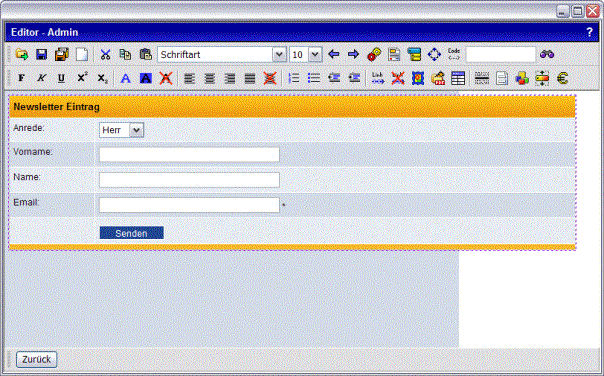Click the Email input field
The height and width of the screenshot is (376, 604).
[189, 205]
